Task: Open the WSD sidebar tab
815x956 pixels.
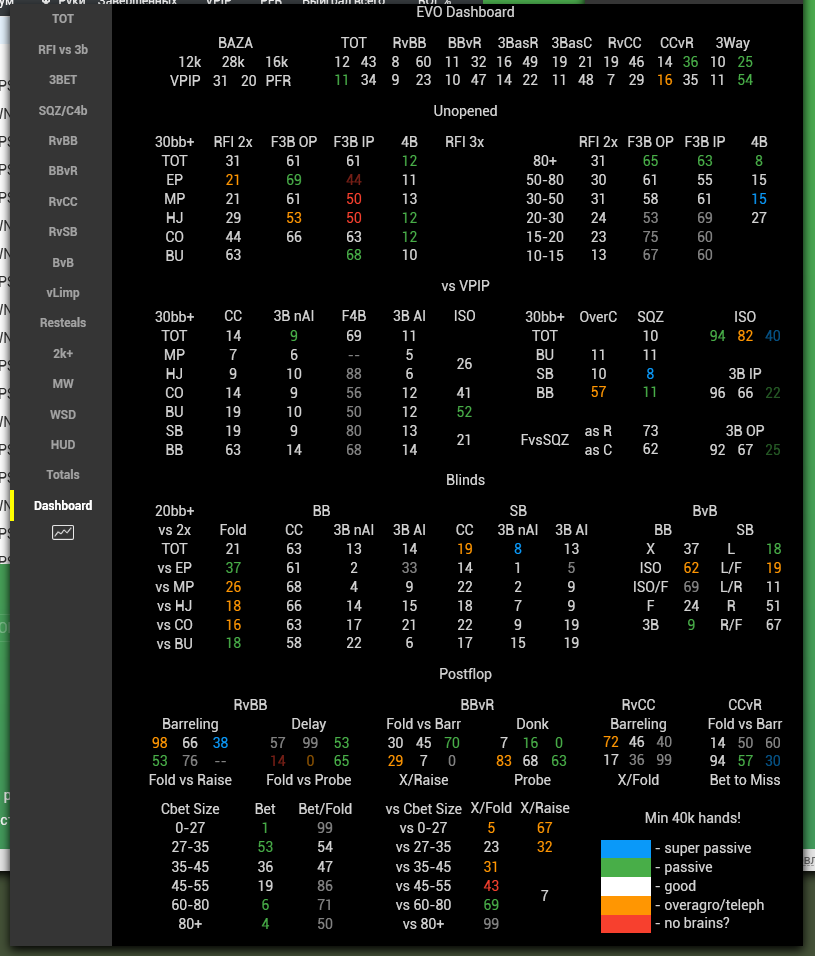Action: [x=63, y=414]
